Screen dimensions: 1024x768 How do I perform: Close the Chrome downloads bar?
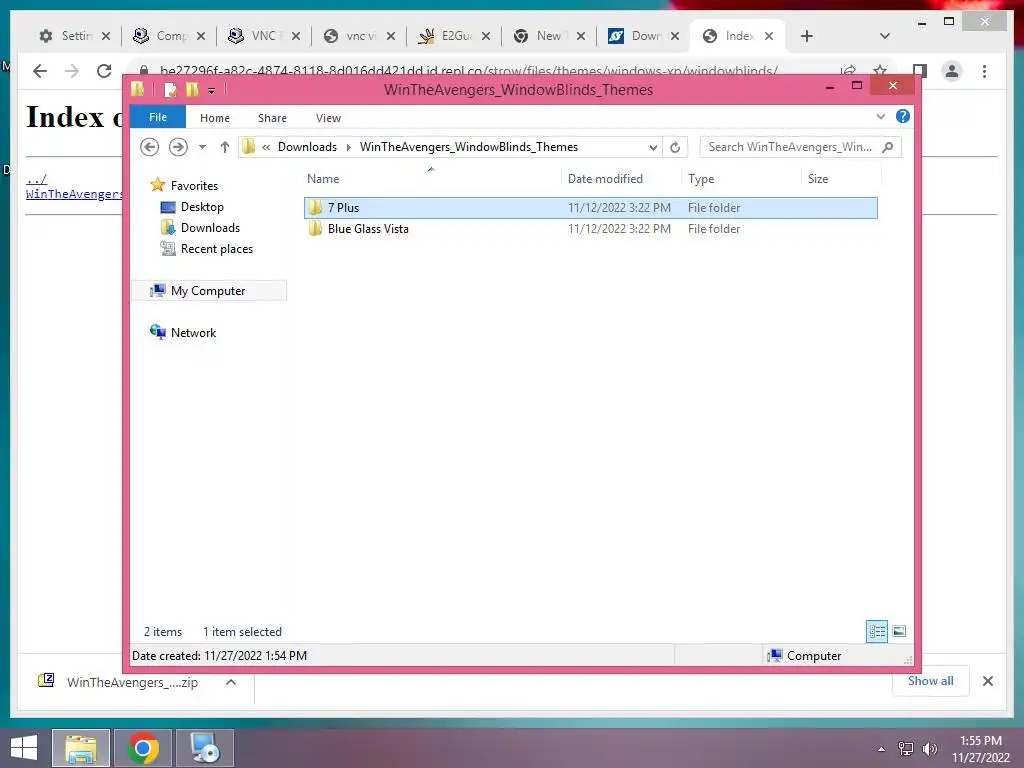click(x=988, y=681)
